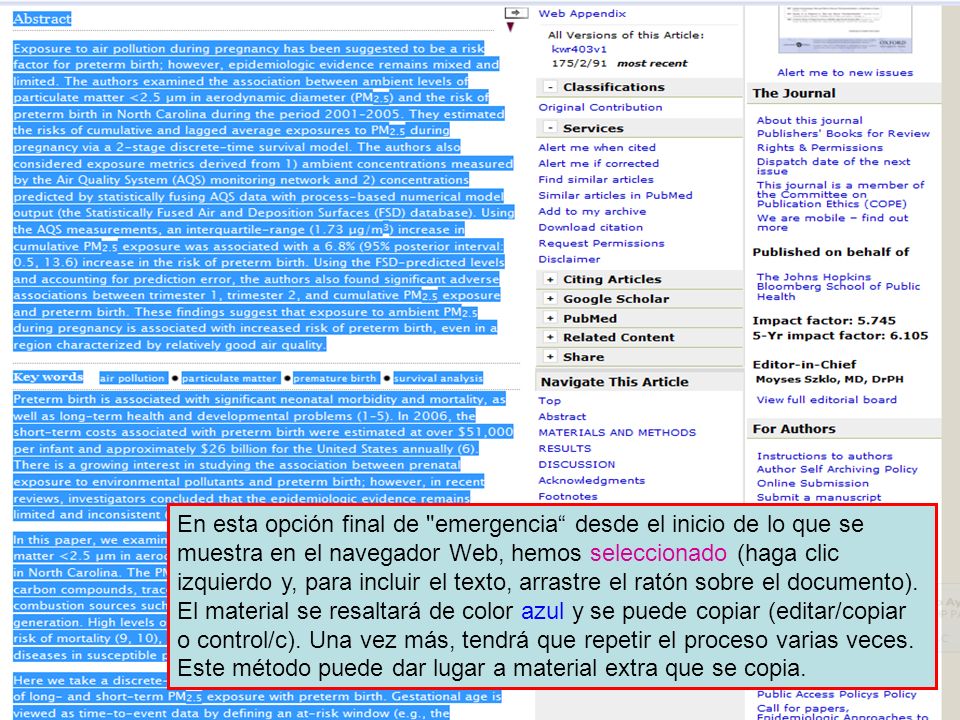This screenshot has height=720, width=960.
Task: Click the Moyses Szklo, MD, DrPH name
Action: 830,380
